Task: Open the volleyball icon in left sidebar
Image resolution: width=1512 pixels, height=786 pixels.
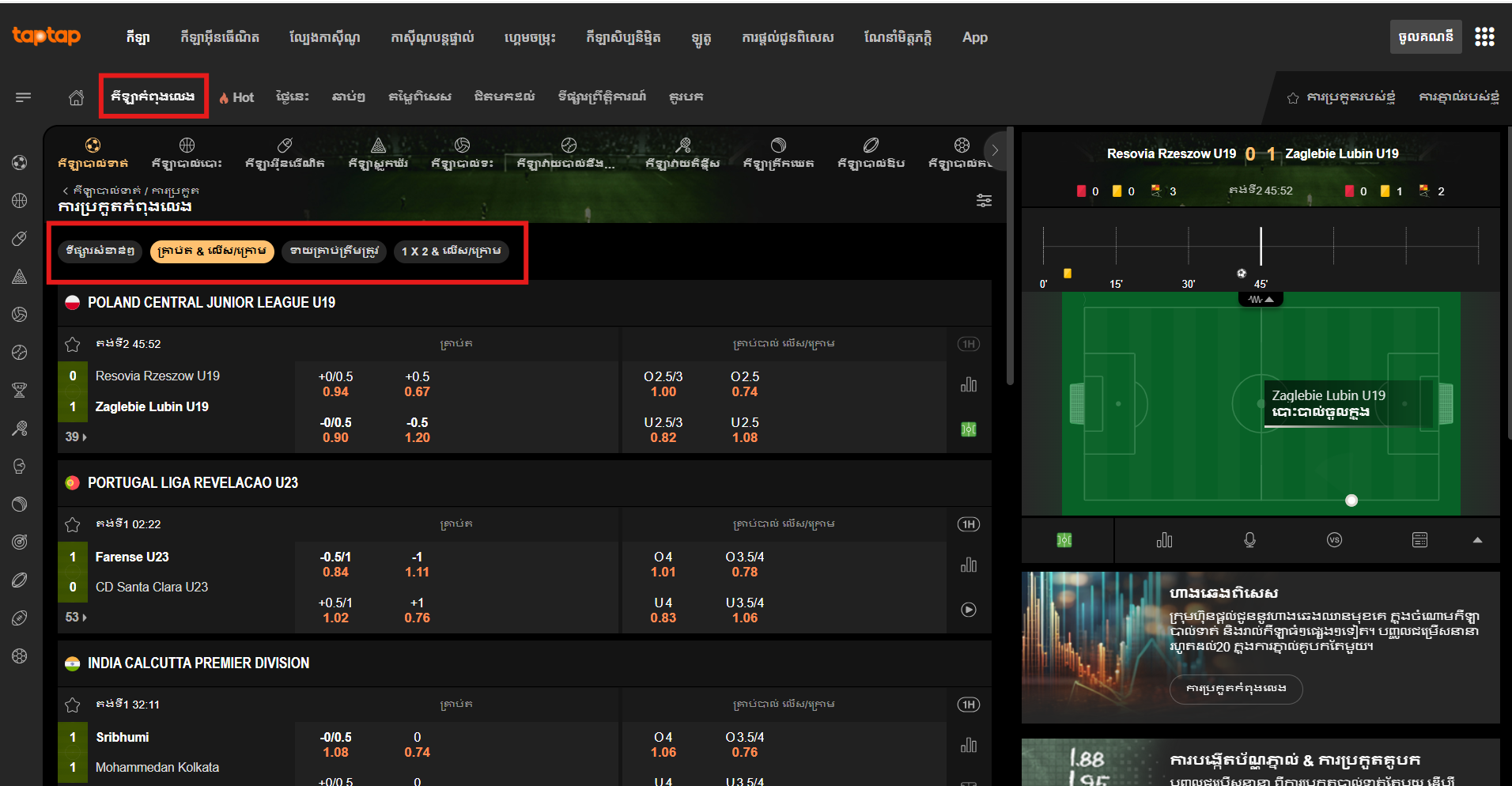Action: (x=20, y=314)
